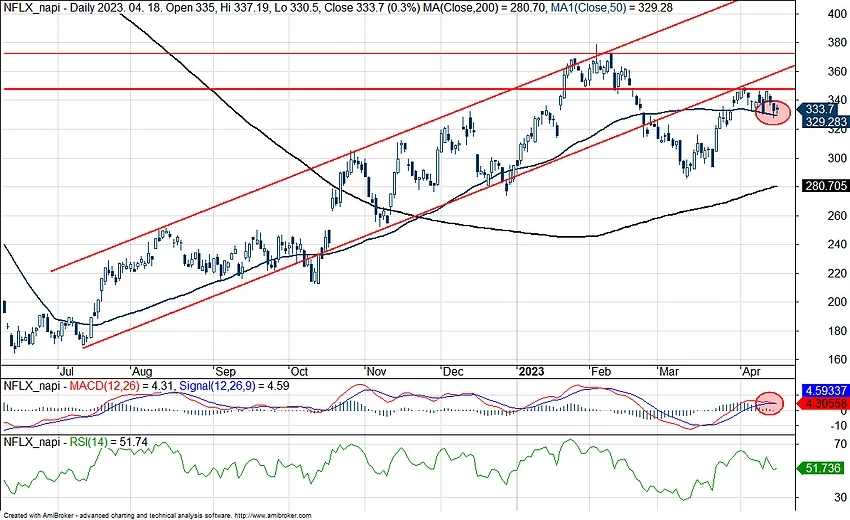
Task: Click the Nov label on the time axis
Action: pos(376,372)
